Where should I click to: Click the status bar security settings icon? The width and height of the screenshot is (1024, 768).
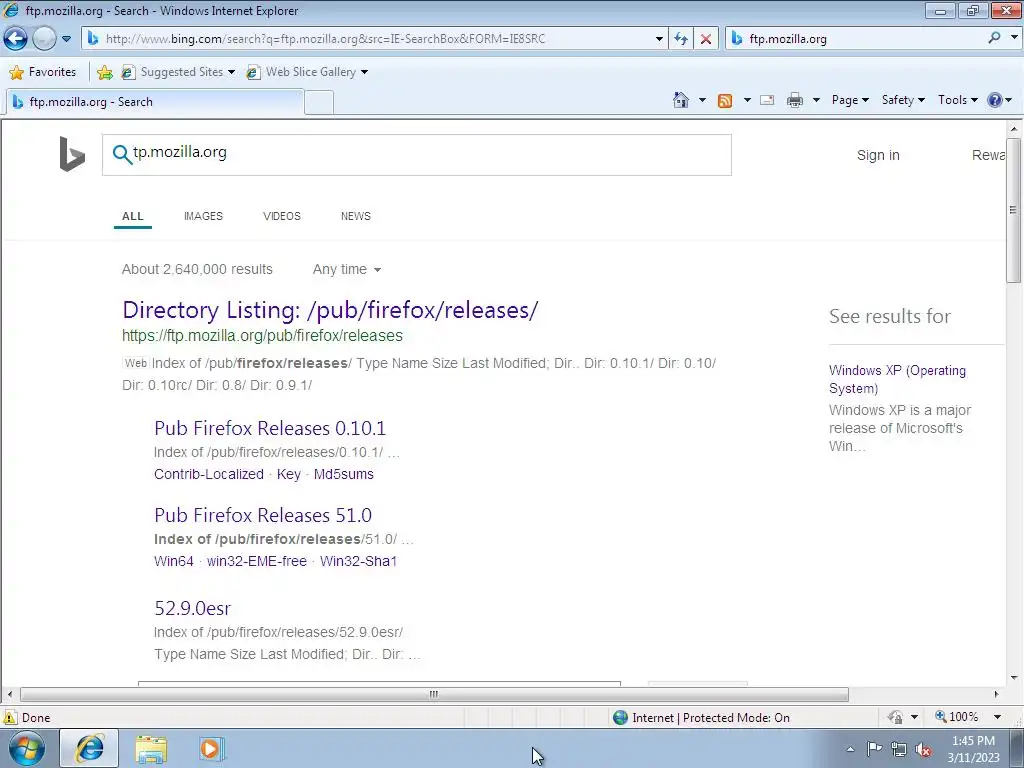click(895, 717)
